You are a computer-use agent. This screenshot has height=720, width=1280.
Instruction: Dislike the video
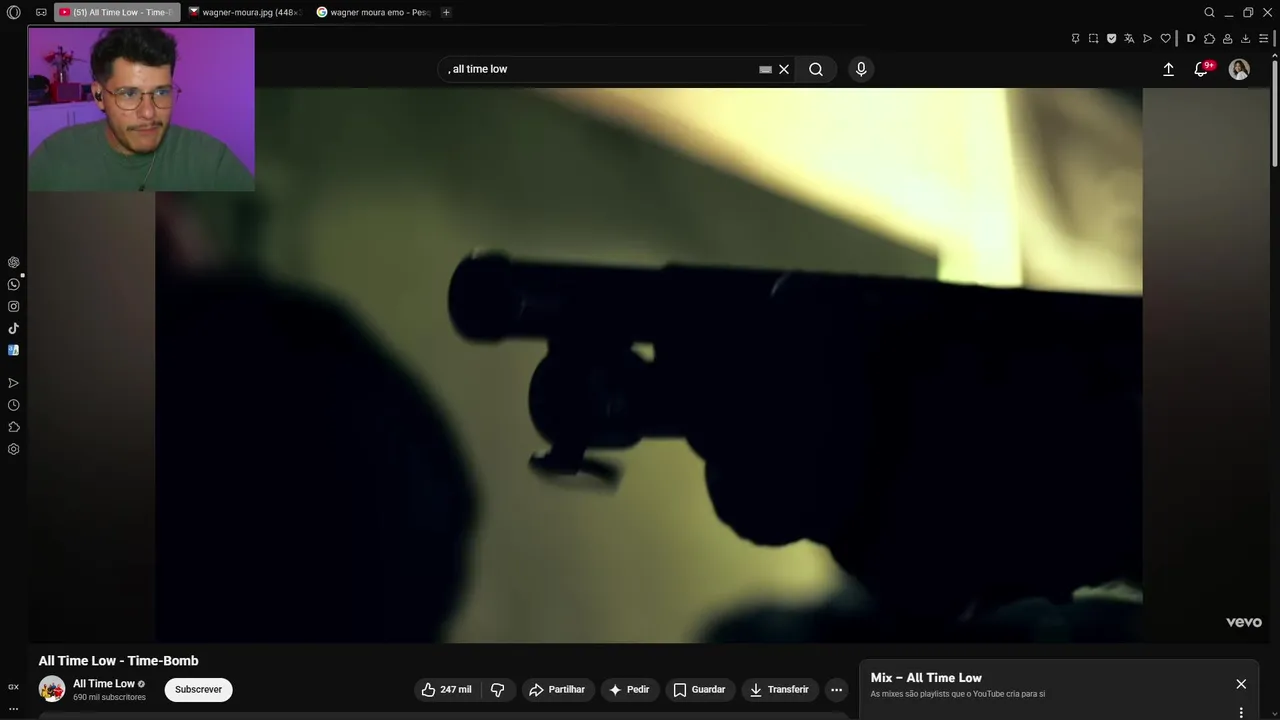(x=498, y=690)
